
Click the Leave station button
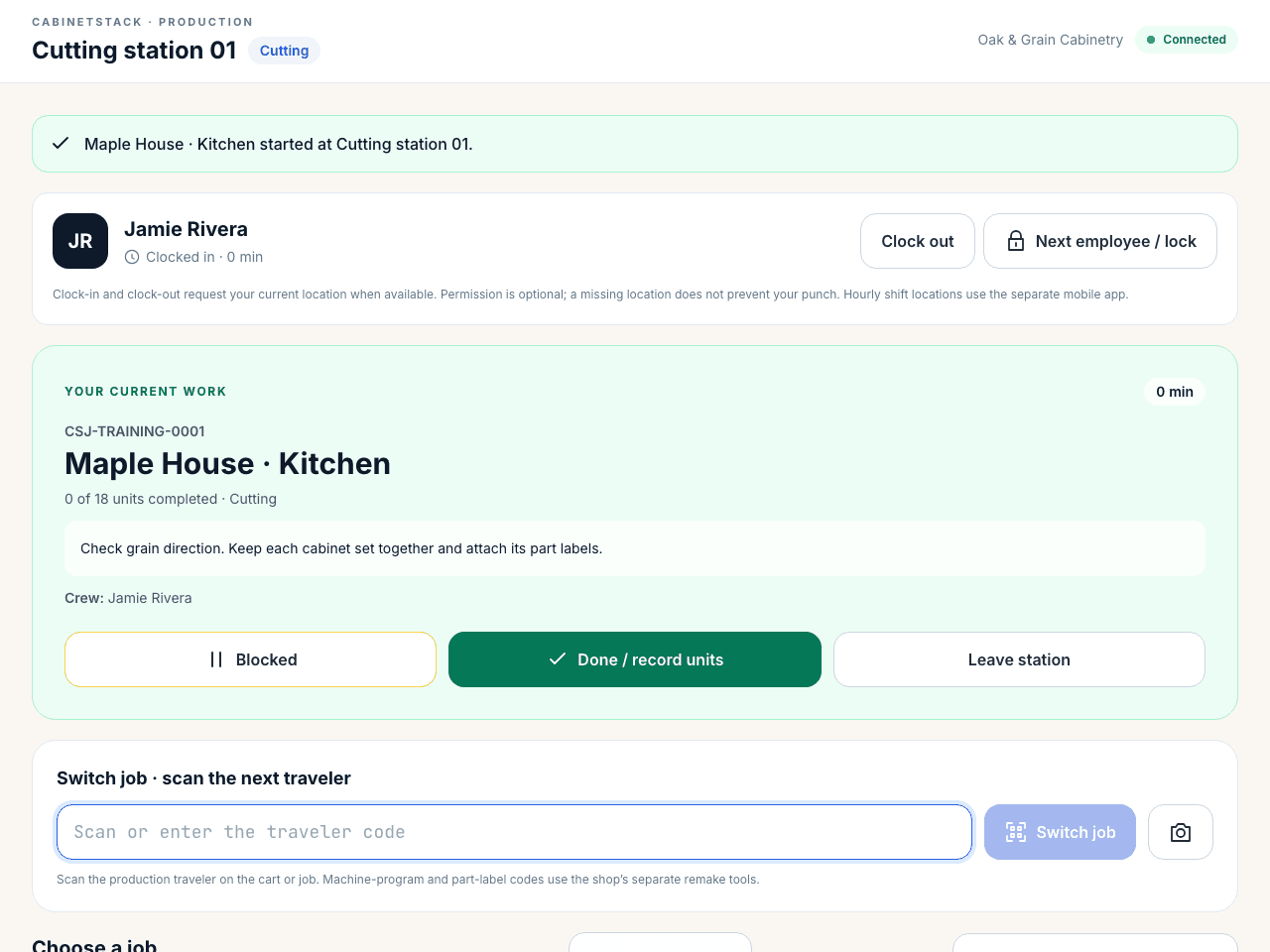click(1019, 659)
